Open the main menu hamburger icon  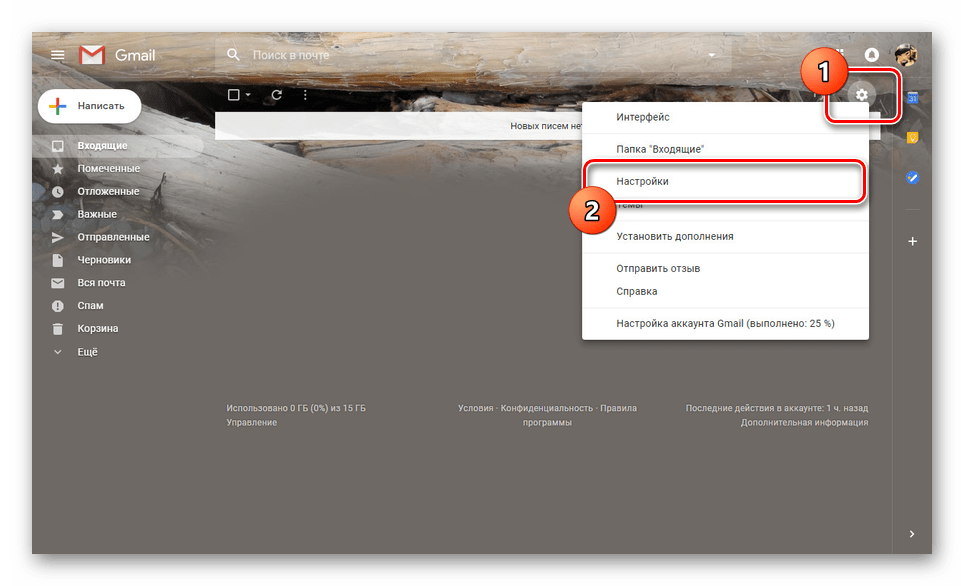(x=57, y=55)
